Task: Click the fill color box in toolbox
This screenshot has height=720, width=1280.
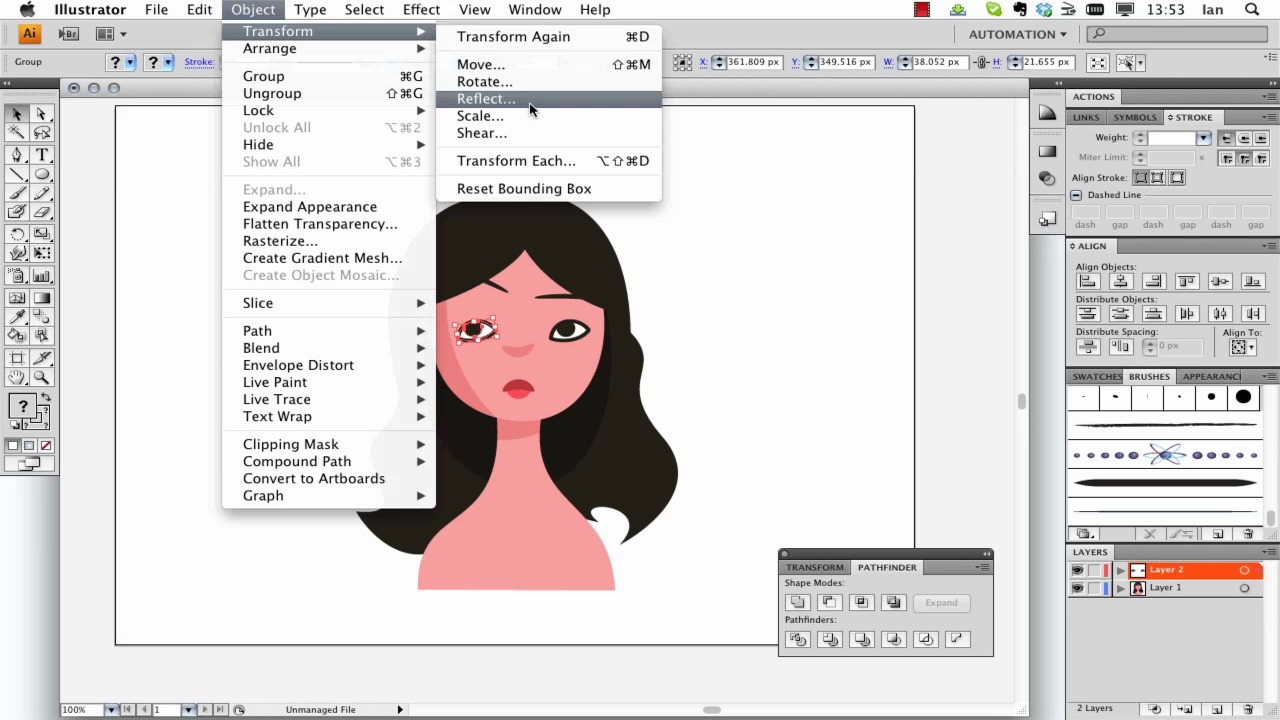Action: pyautogui.click(x=21, y=406)
